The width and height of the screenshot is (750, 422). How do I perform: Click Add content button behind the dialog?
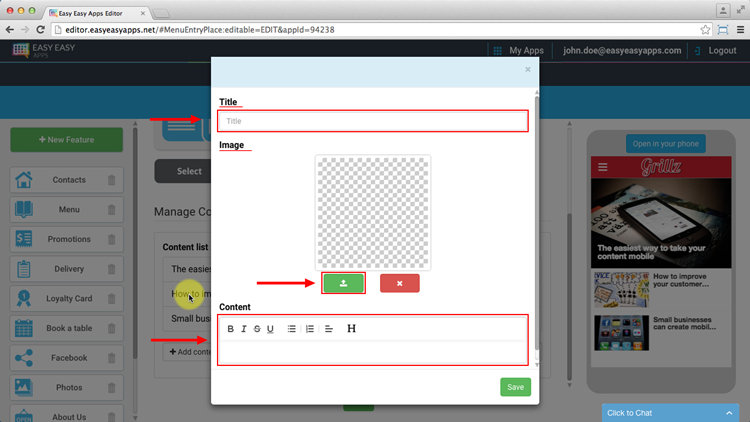189,352
